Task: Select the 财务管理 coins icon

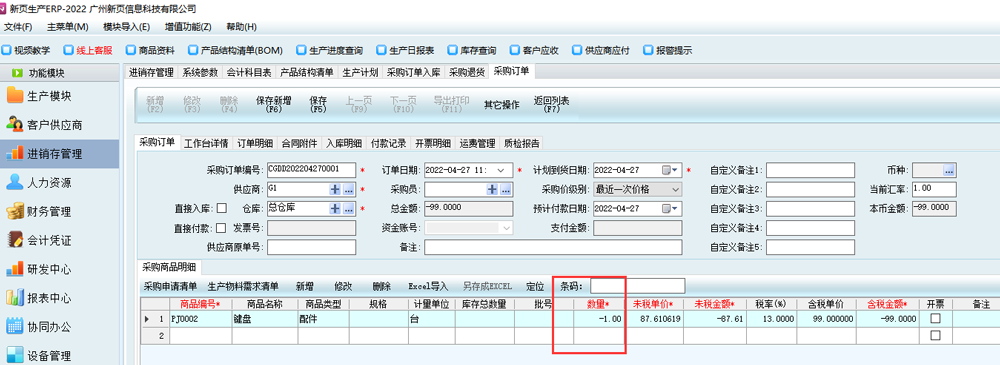Action: coord(15,211)
